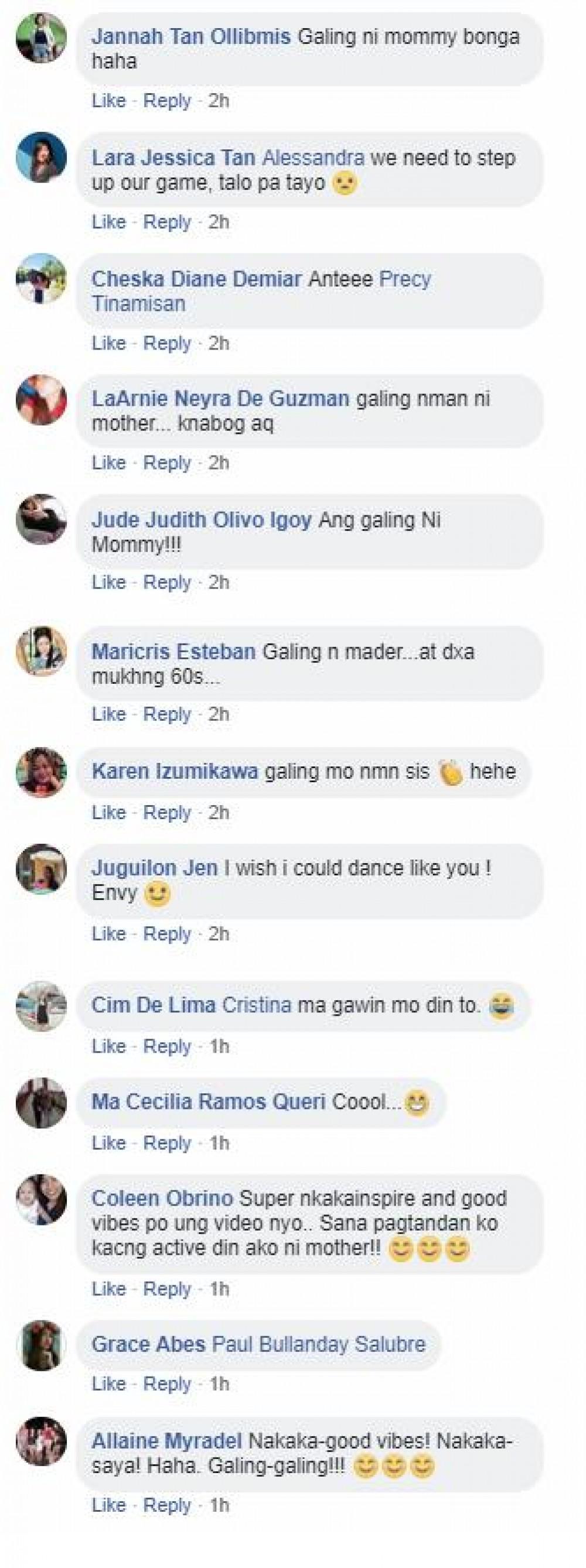Like LaArnie Neyra De Guzman's comment

pyautogui.click(x=108, y=463)
